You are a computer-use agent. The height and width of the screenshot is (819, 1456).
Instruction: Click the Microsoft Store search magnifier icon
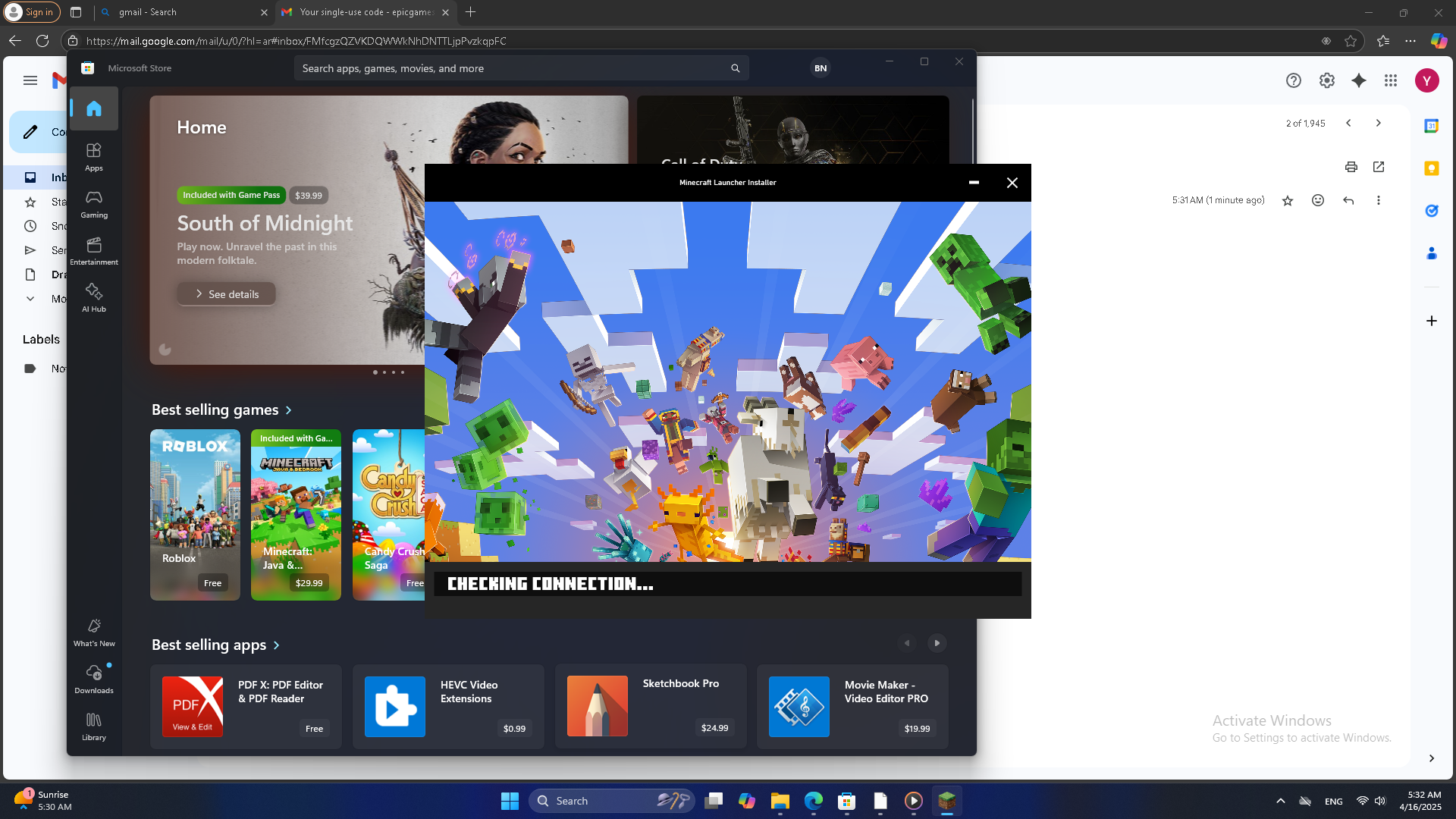point(735,68)
